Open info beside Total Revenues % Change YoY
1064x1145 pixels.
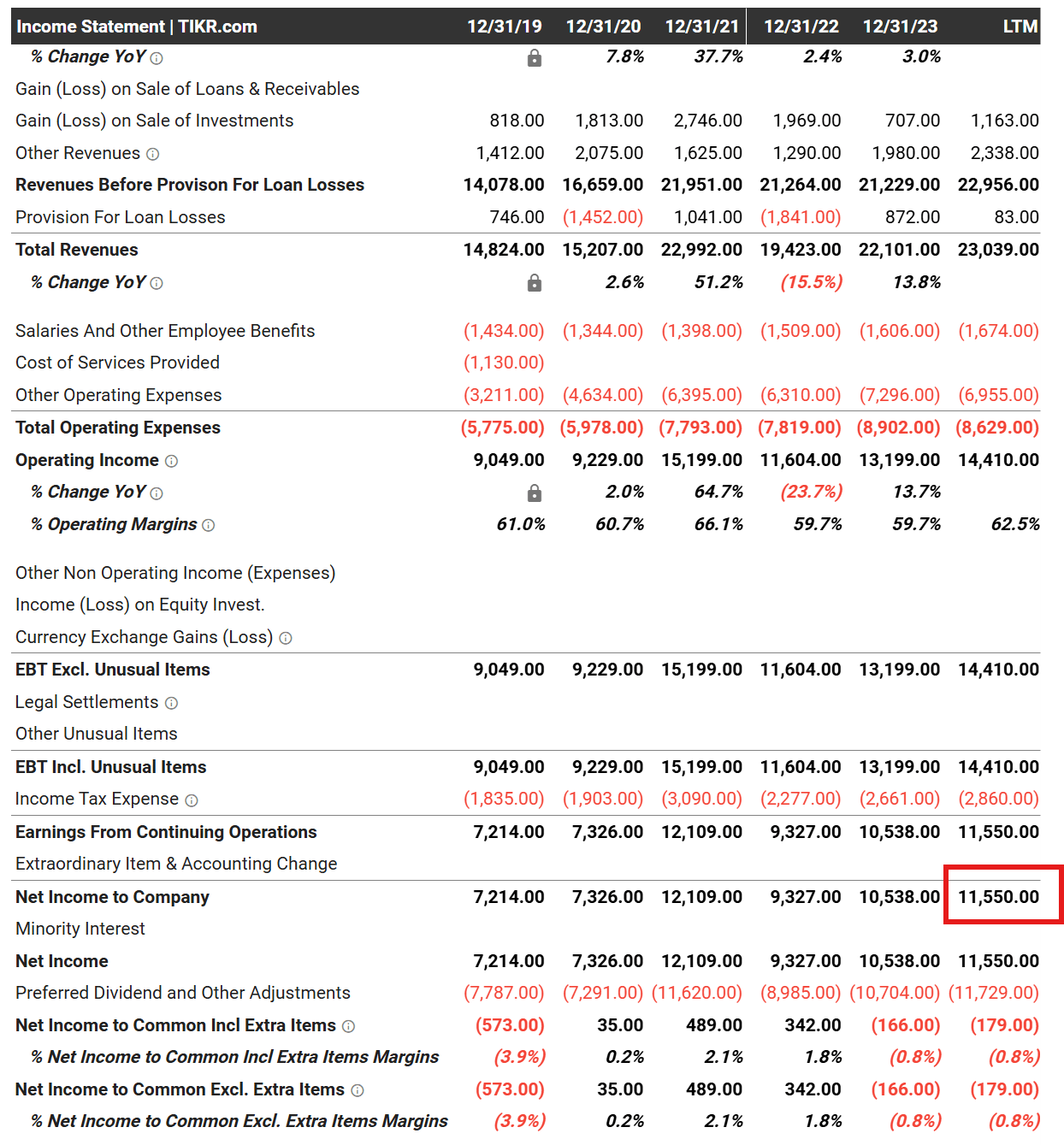click(156, 282)
